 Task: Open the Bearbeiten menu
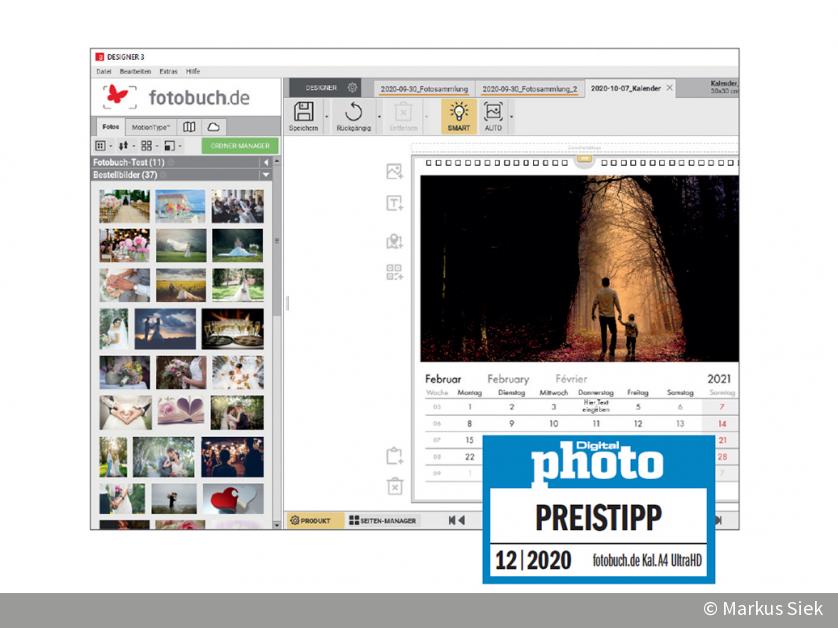pyautogui.click(x=135, y=72)
